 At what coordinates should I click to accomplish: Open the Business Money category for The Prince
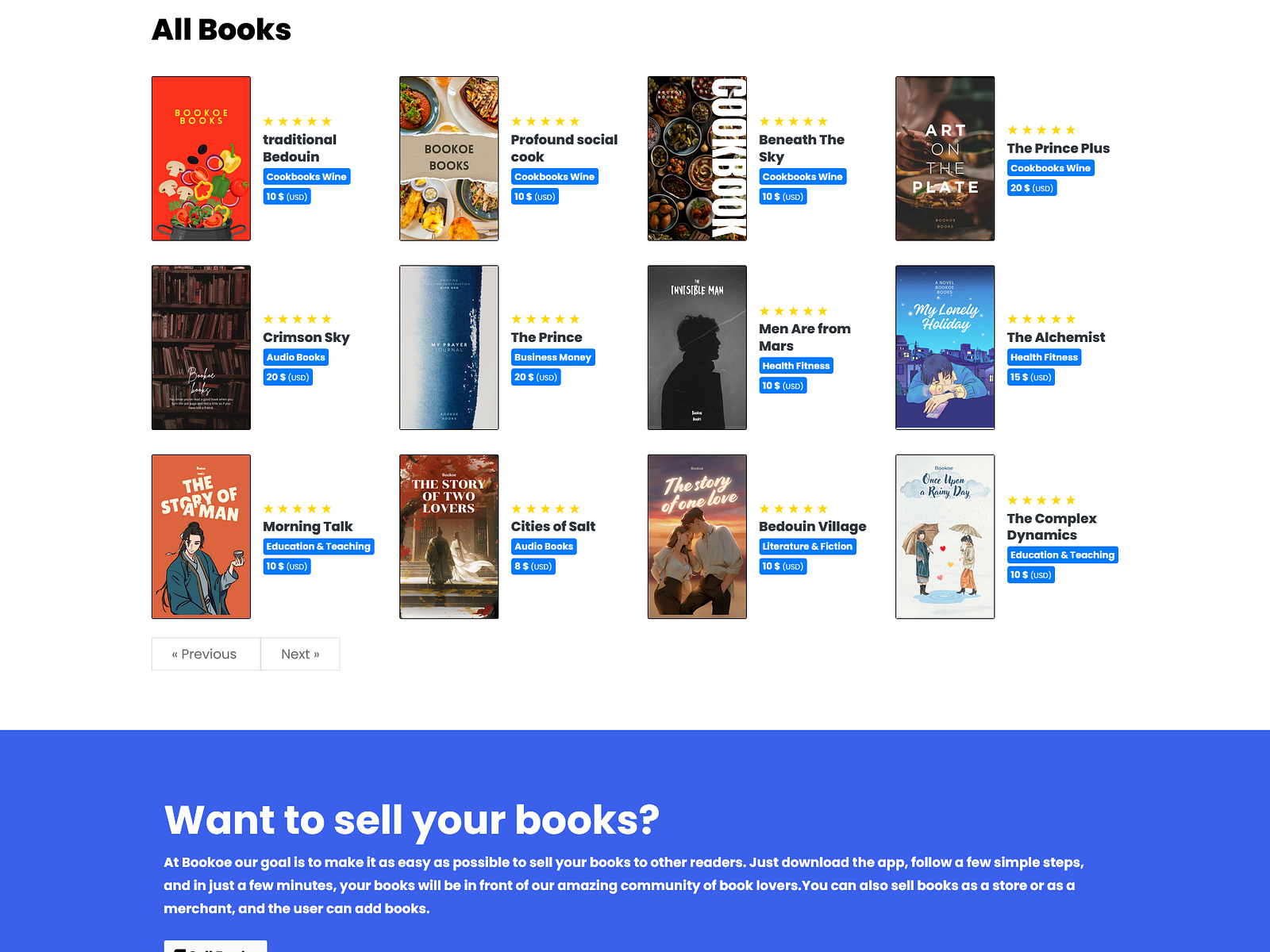[552, 357]
